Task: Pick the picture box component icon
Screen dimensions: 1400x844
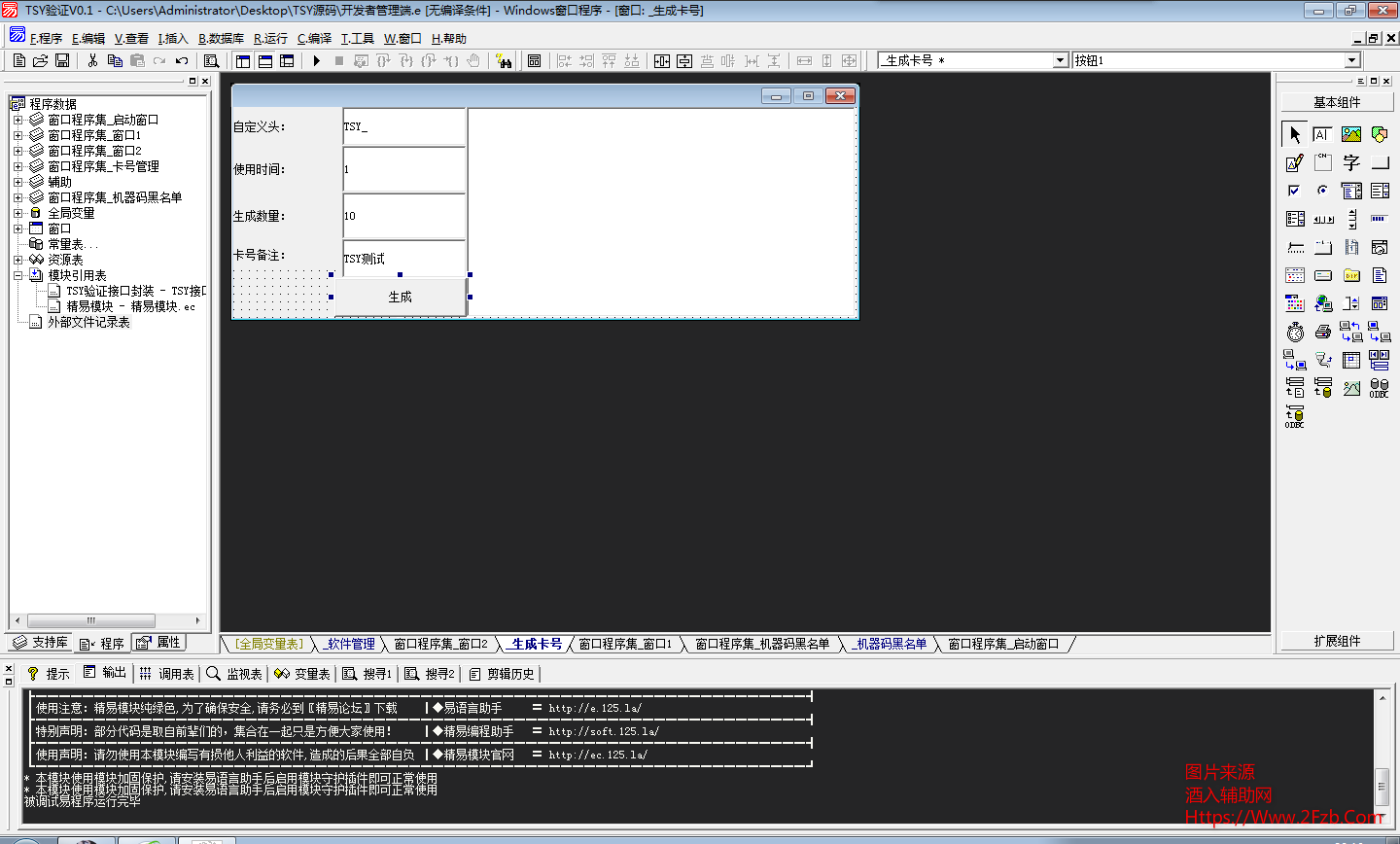Action: (x=1350, y=133)
